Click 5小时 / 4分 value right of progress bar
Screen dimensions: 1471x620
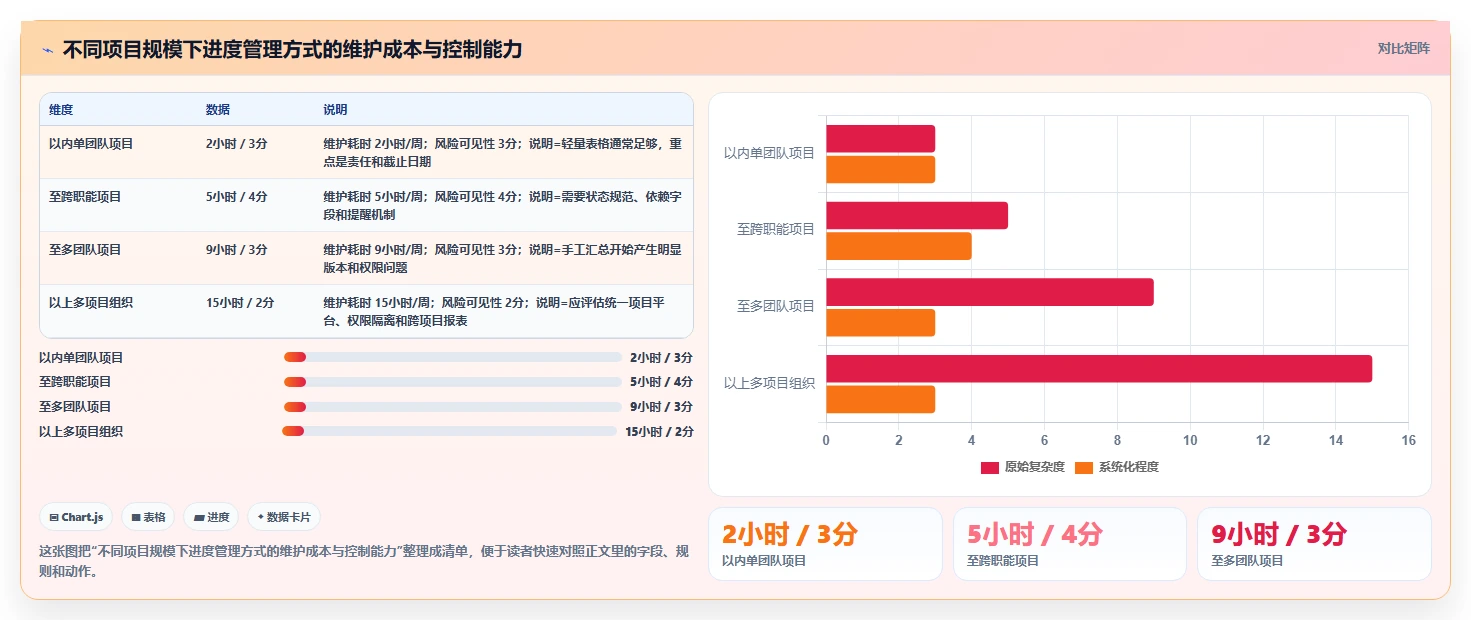point(662,382)
